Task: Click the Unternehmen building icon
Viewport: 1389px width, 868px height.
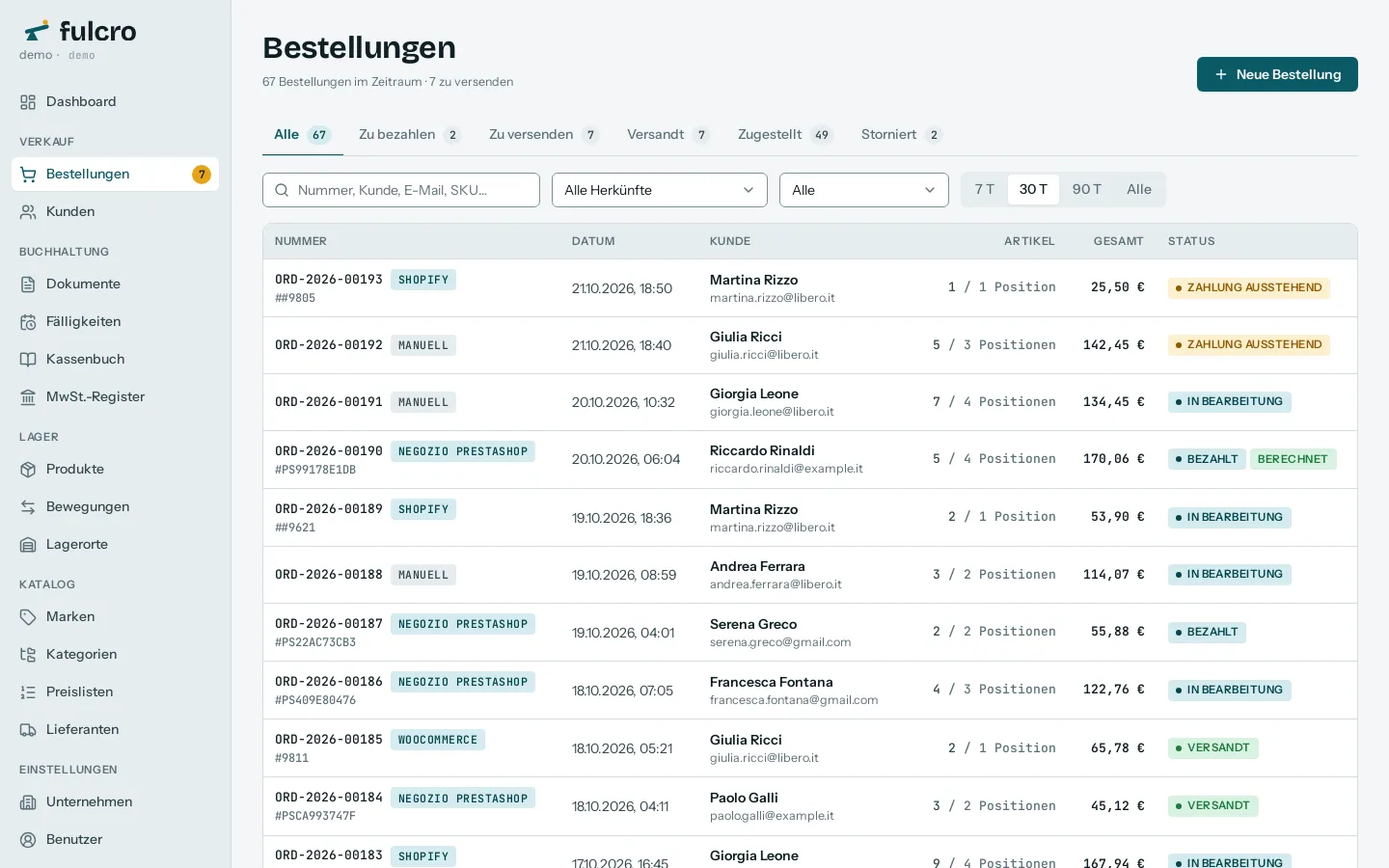Action: coord(28,802)
